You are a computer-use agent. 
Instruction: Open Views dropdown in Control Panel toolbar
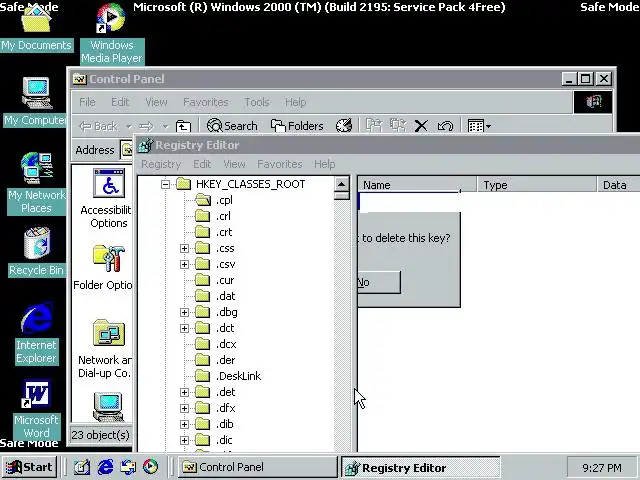479,126
